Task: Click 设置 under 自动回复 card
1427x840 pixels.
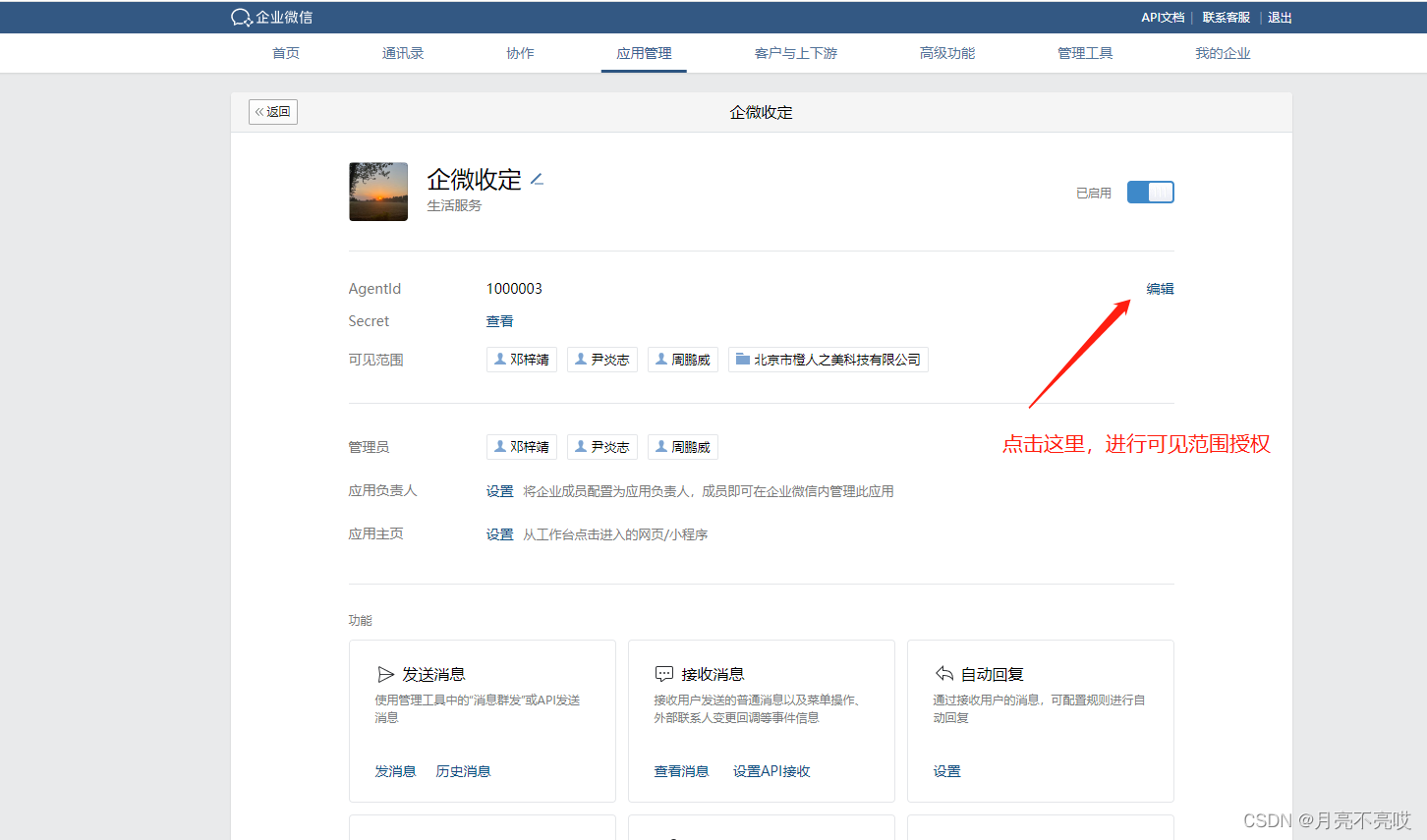Action: pos(946,771)
